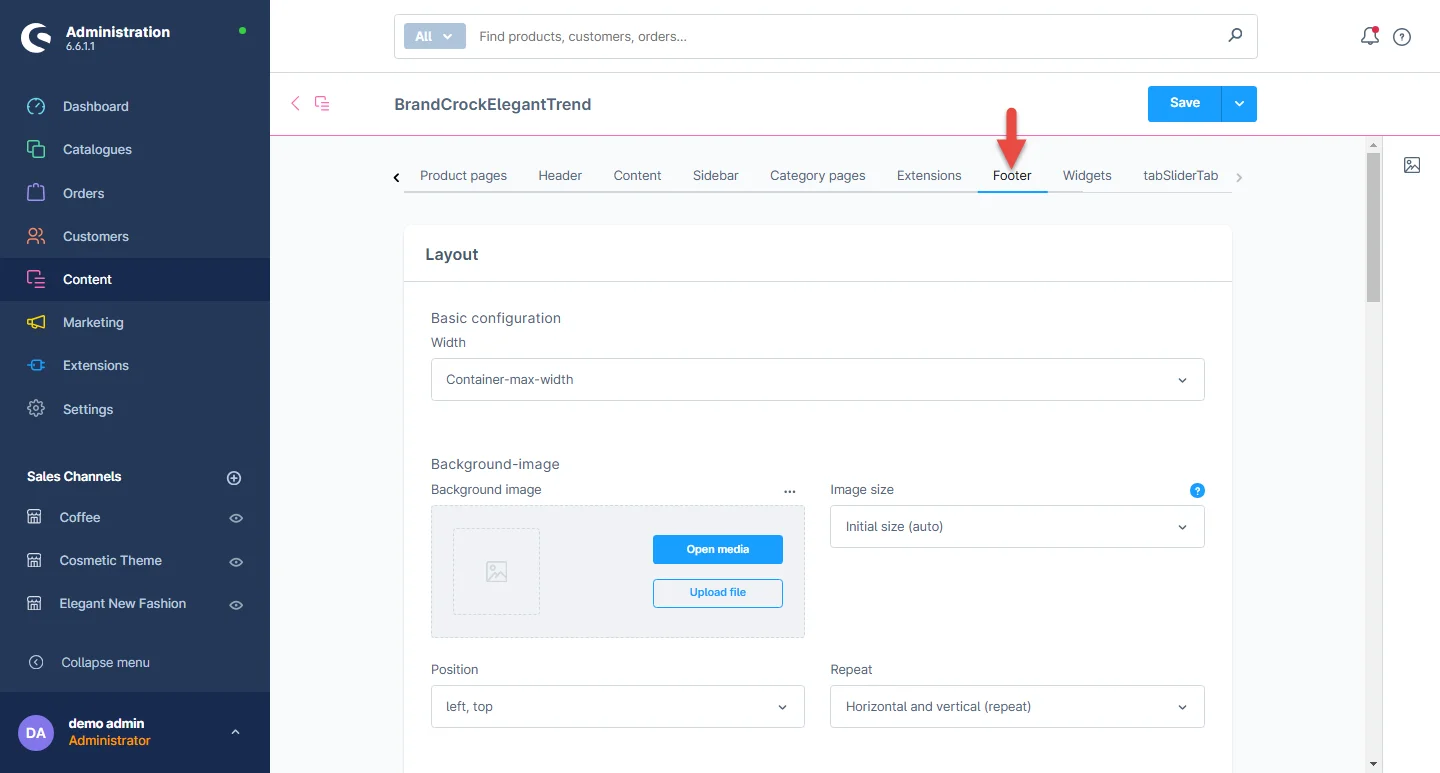Toggle visibility eye for Cosmetic Theme channel
Viewport: 1440px width, 773px height.
[236, 562]
